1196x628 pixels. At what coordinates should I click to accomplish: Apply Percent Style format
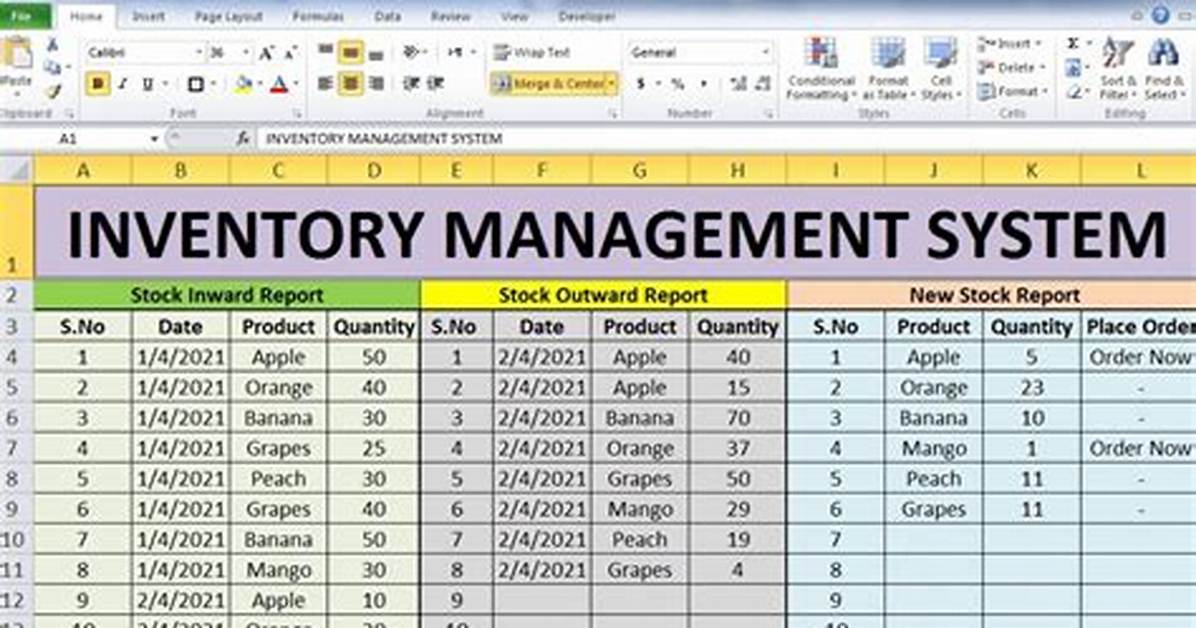(x=677, y=84)
